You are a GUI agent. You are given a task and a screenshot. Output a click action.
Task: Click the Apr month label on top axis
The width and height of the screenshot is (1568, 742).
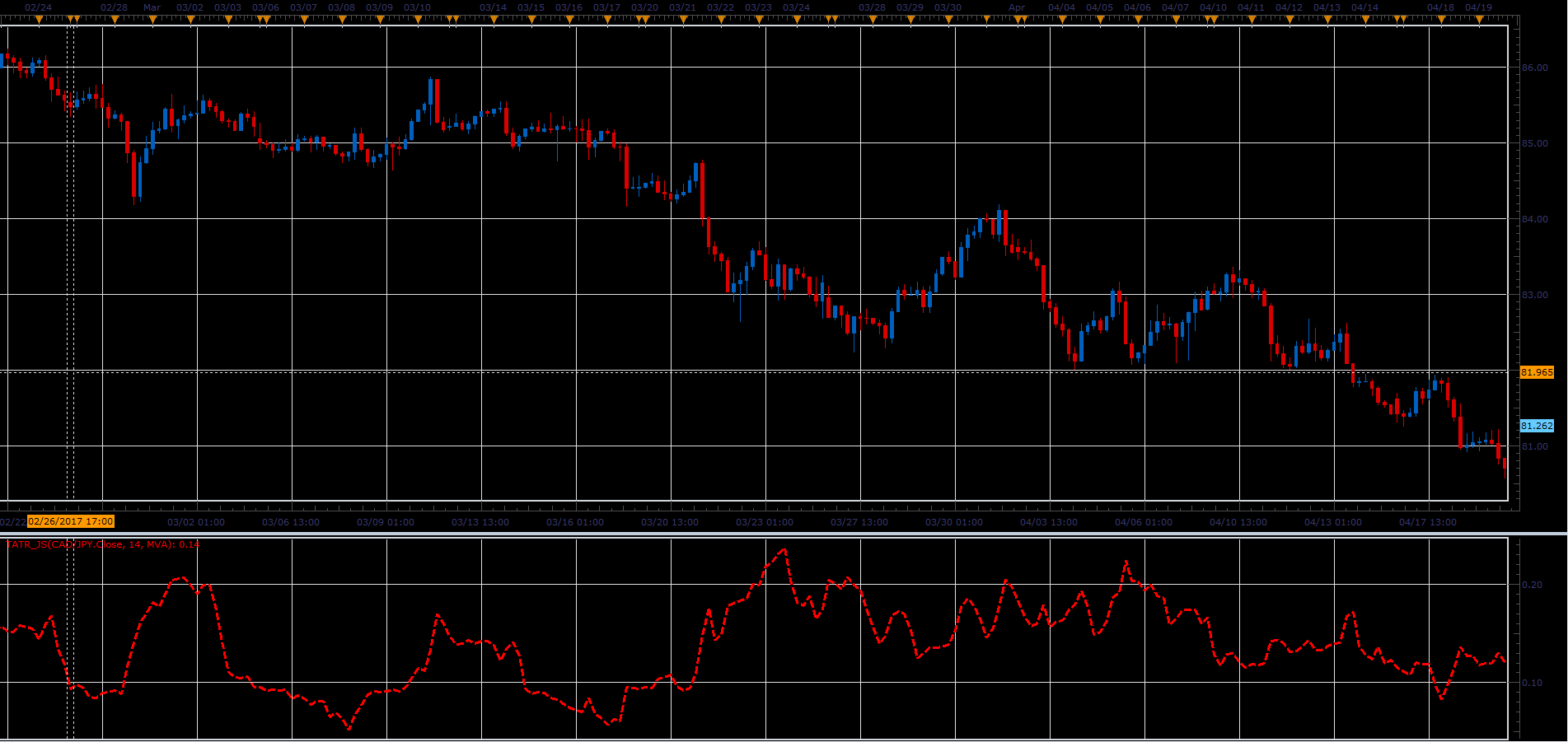pyautogui.click(x=1018, y=7)
